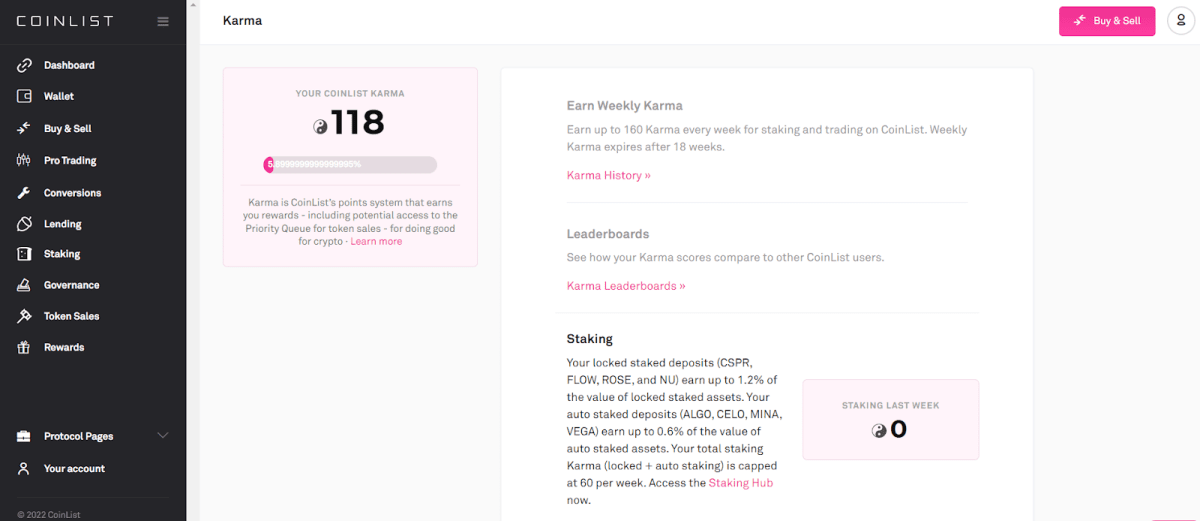1200x521 pixels.
Task: Click the © 2022 CoinList footer text
Action: [48, 515]
